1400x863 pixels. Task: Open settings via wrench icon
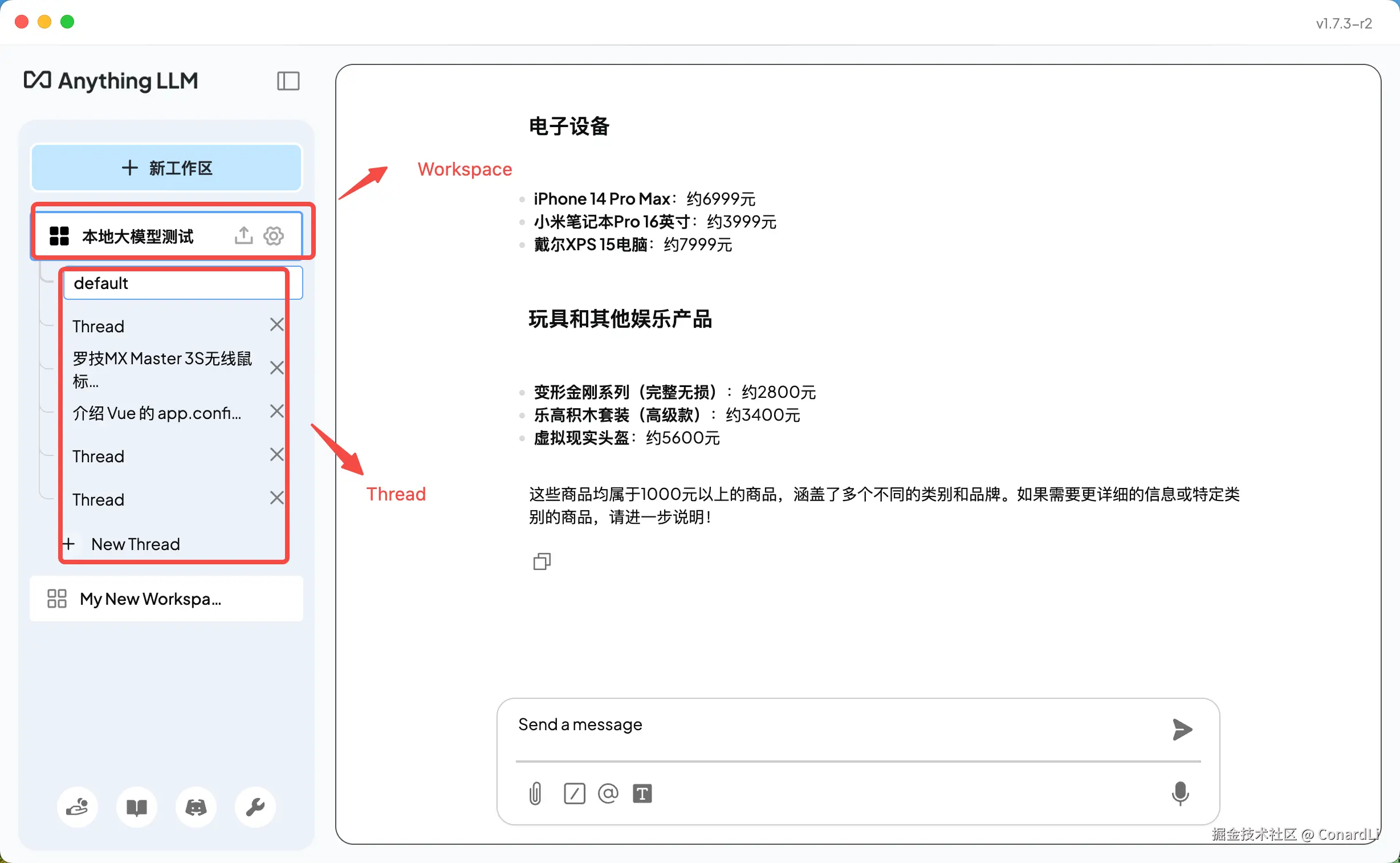255,807
